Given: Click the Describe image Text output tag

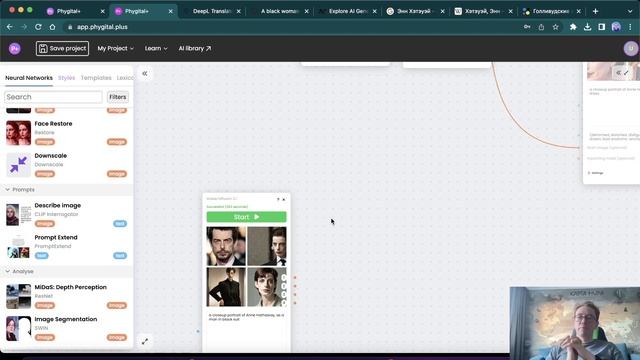Looking at the screenshot, I should [120, 224].
